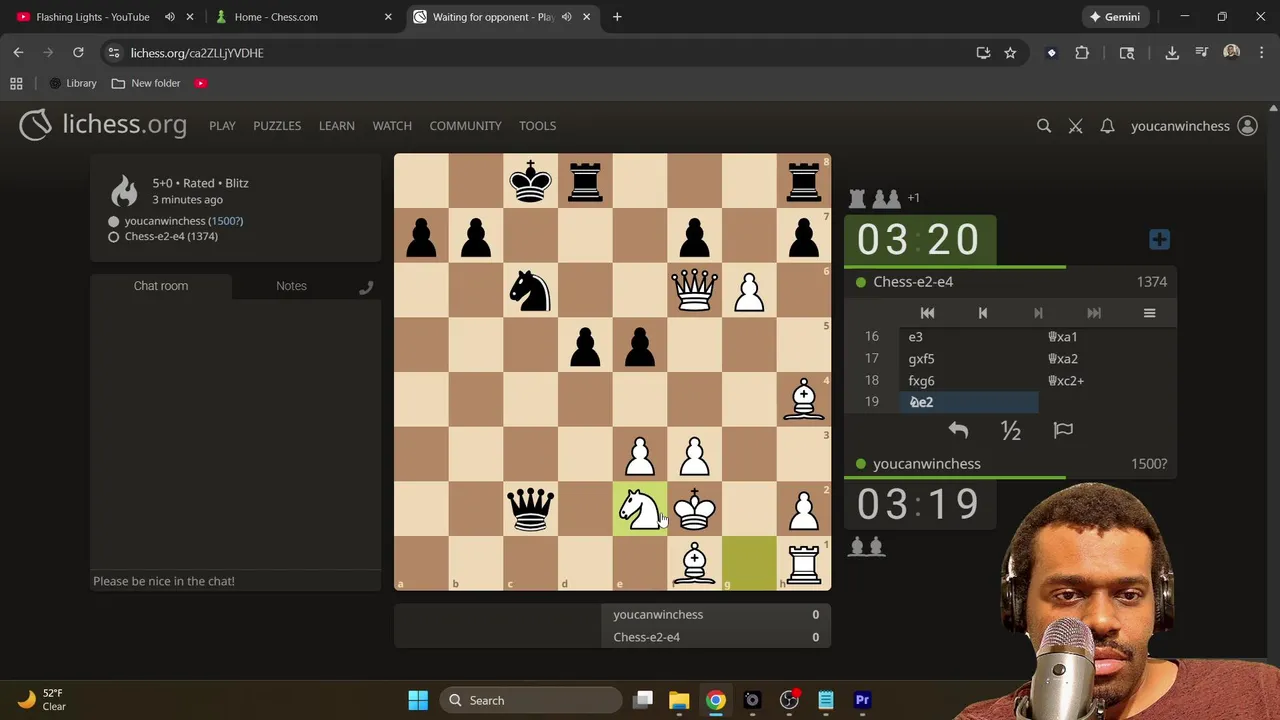Click the black king on c8
Screen dimensions: 1280x720
[530, 181]
